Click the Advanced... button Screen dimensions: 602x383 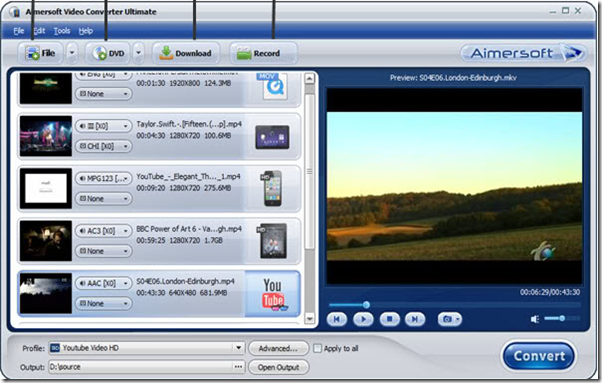[278, 348]
